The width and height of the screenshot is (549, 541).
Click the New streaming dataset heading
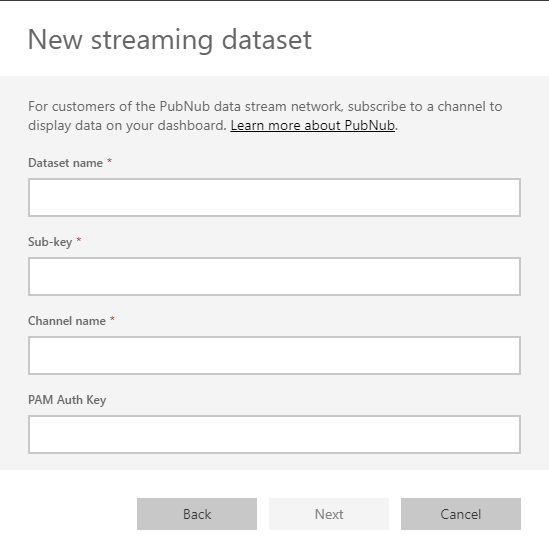coord(170,40)
